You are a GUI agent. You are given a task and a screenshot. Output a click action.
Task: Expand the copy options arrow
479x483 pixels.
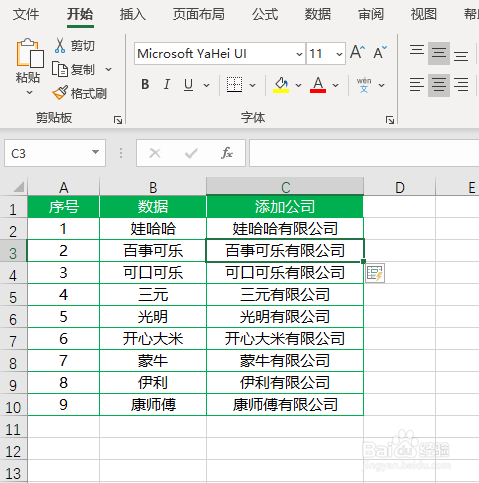[108, 70]
